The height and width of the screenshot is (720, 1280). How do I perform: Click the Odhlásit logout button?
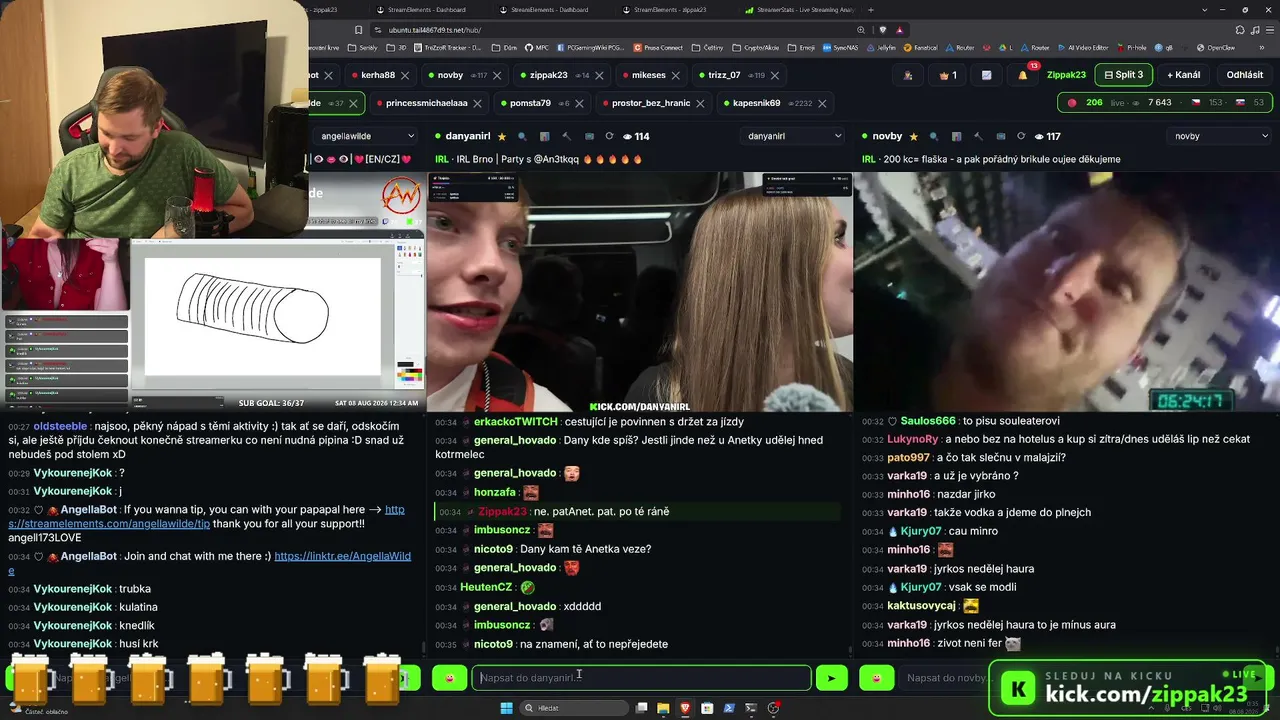point(1245,75)
